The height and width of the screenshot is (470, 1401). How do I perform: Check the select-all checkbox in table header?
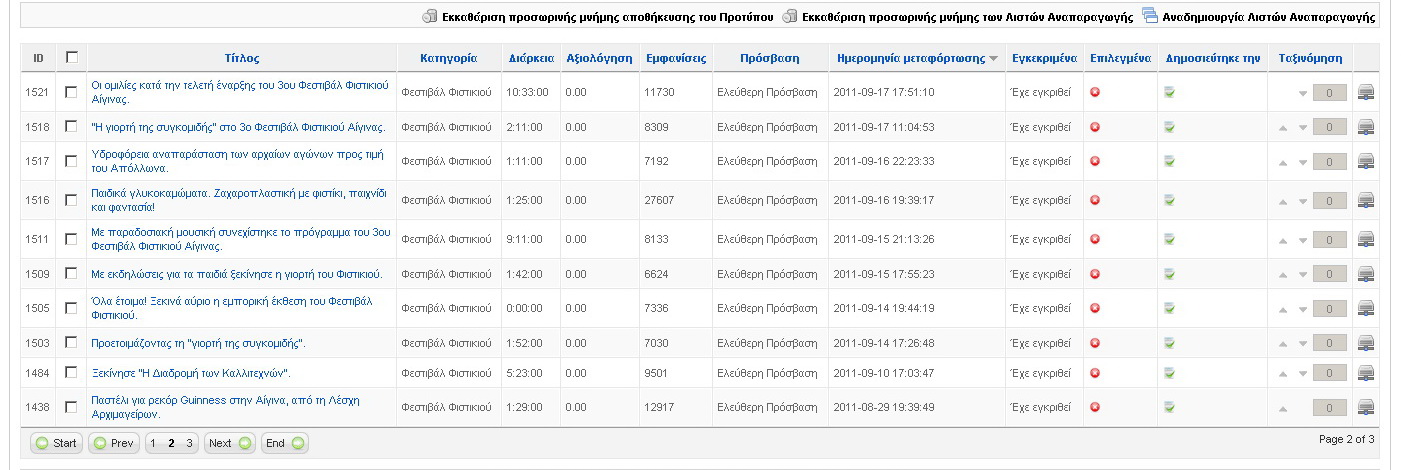click(x=71, y=58)
